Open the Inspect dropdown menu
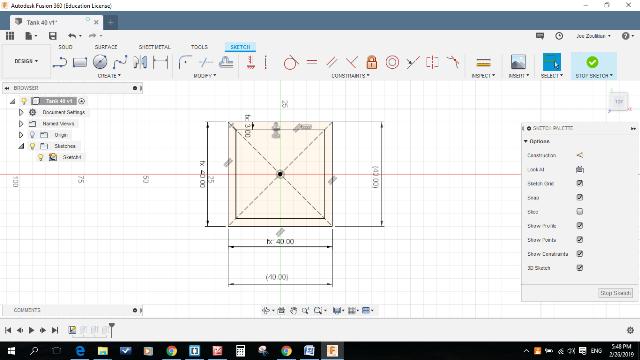The height and width of the screenshot is (360, 640). click(483, 76)
